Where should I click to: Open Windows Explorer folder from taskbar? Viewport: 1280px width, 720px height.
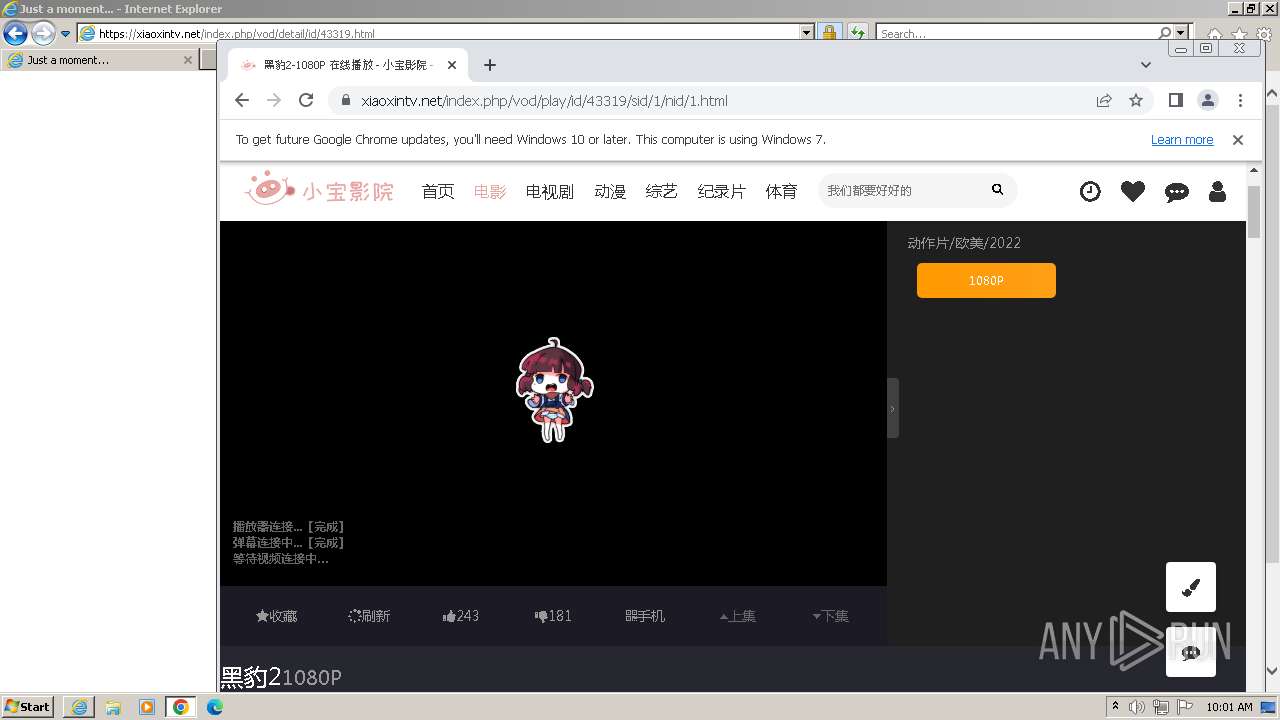coord(113,707)
